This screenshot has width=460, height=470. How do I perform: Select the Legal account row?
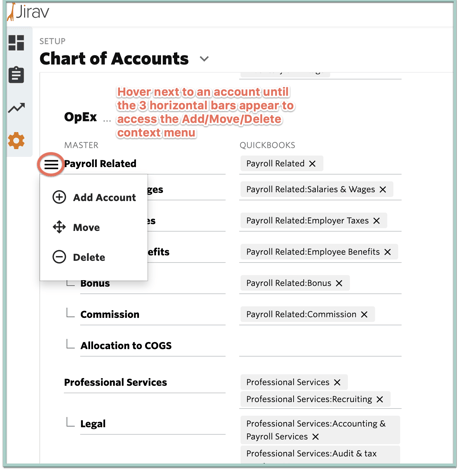pos(93,424)
